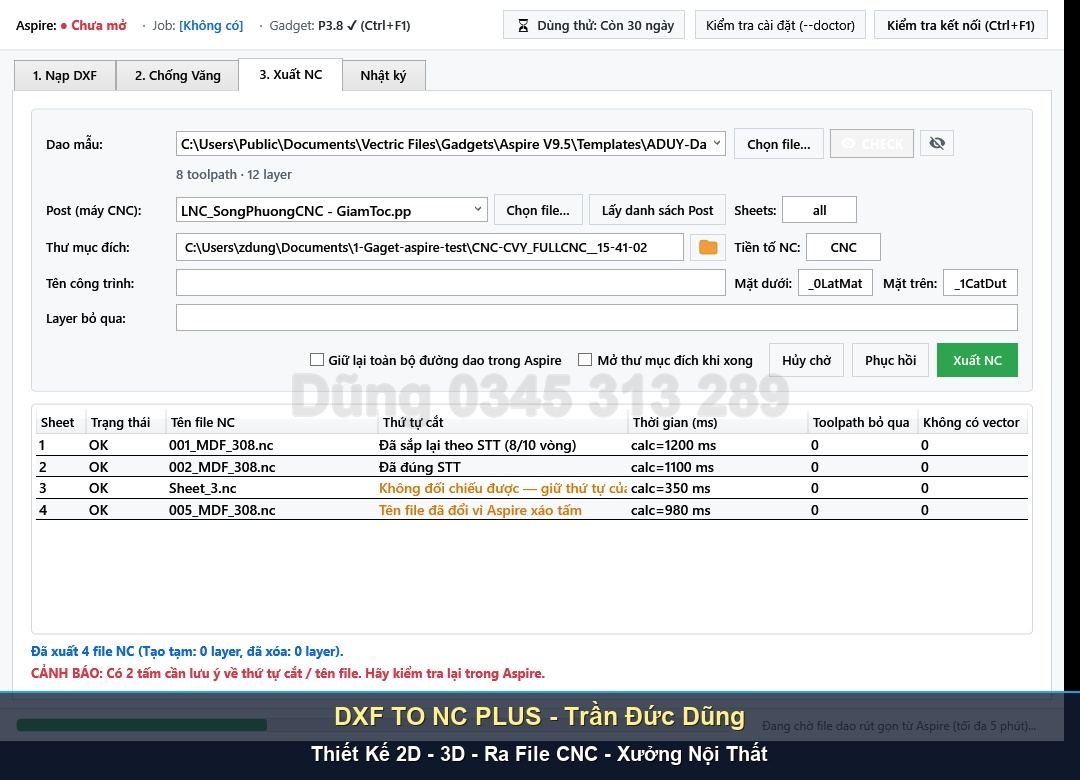Click the 'calc=350 ms' cell
Screen dimensions: 1080x780
(670, 489)
